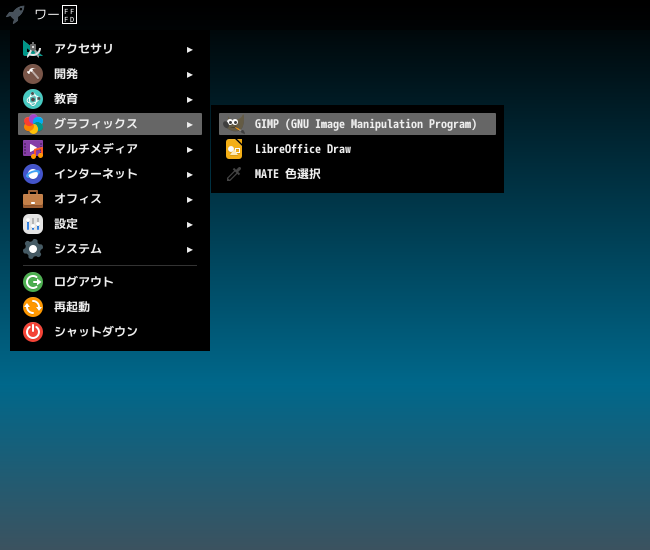Open the インターネット menu category
The width and height of the screenshot is (650, 550).
click(110, 174)
